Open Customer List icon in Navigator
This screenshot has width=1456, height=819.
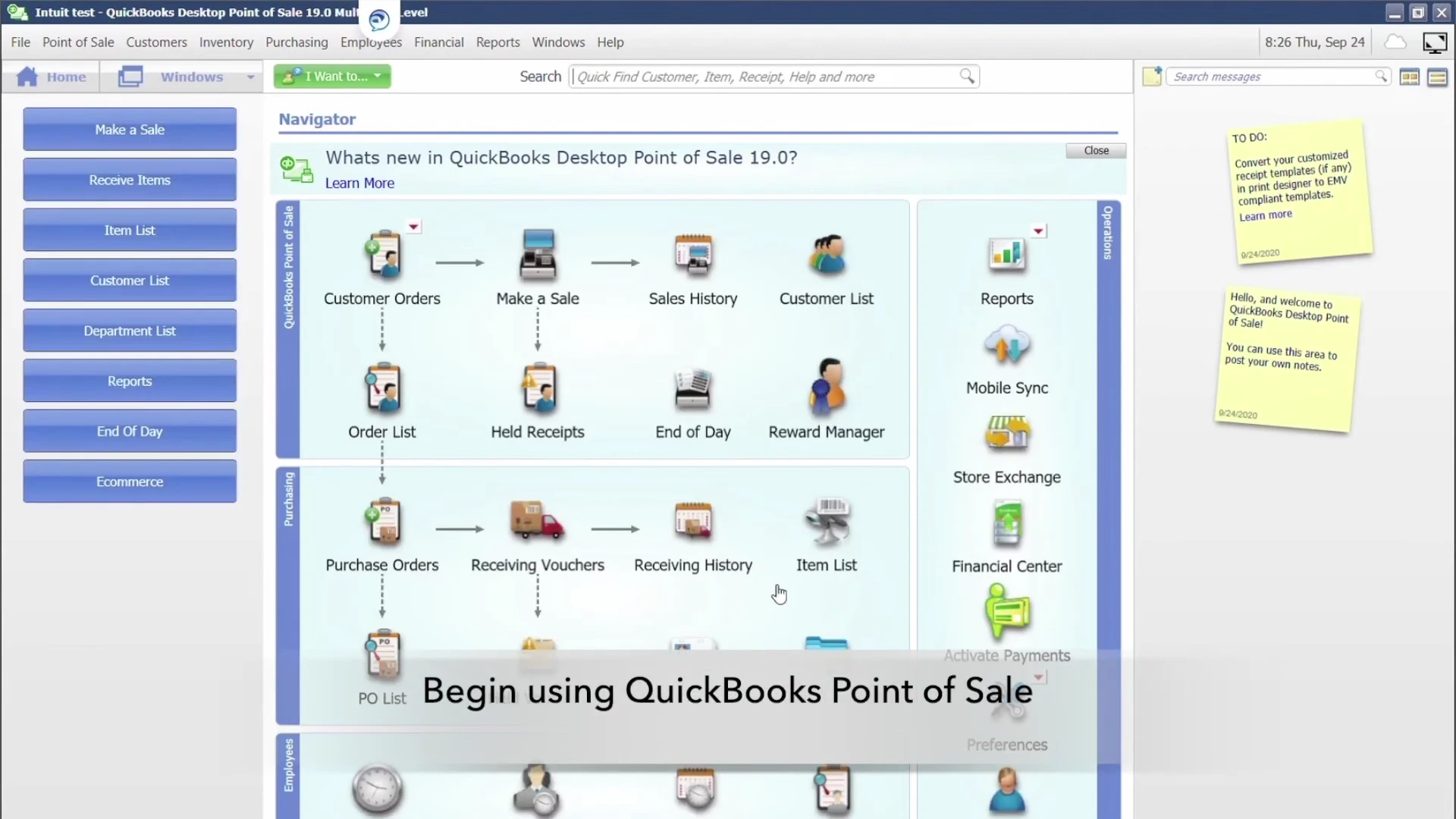(x=827, y=255)
